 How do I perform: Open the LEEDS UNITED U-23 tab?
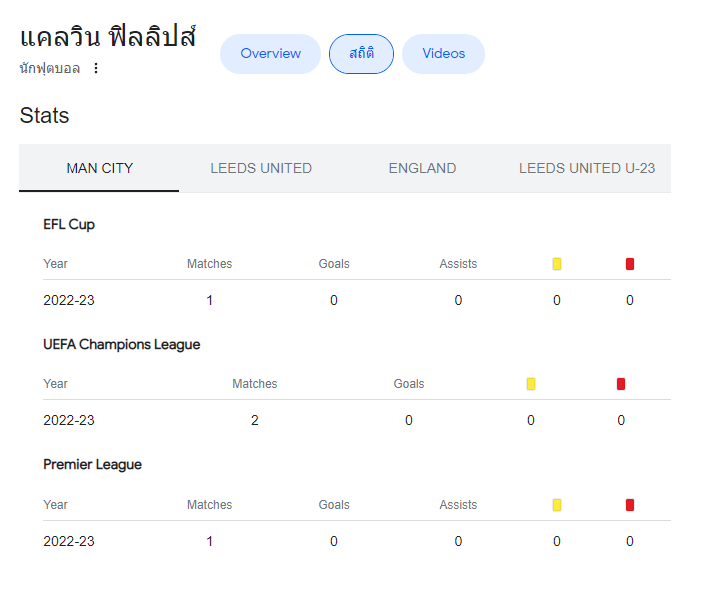pos(586,168)
